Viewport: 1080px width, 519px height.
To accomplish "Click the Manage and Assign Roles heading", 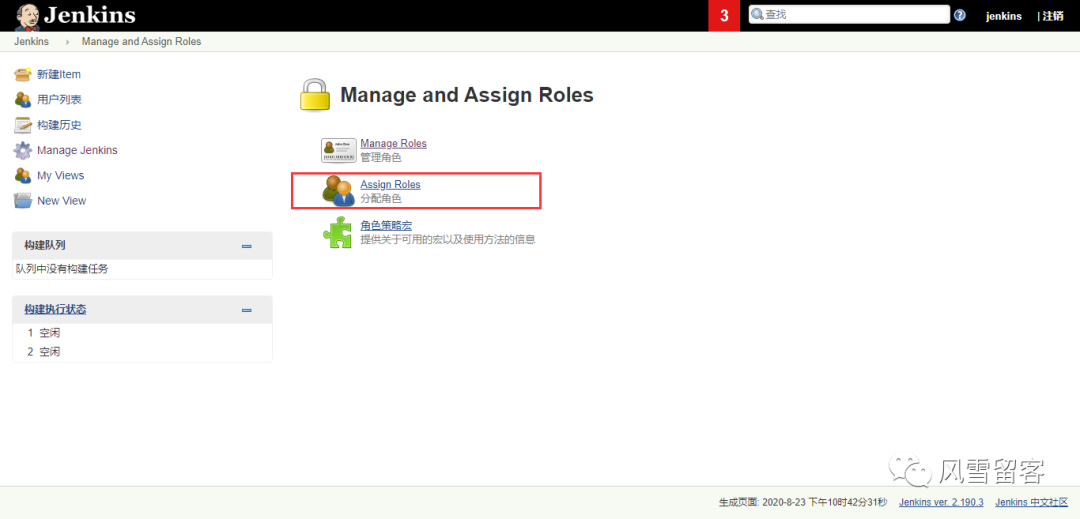I will (467, 95).
